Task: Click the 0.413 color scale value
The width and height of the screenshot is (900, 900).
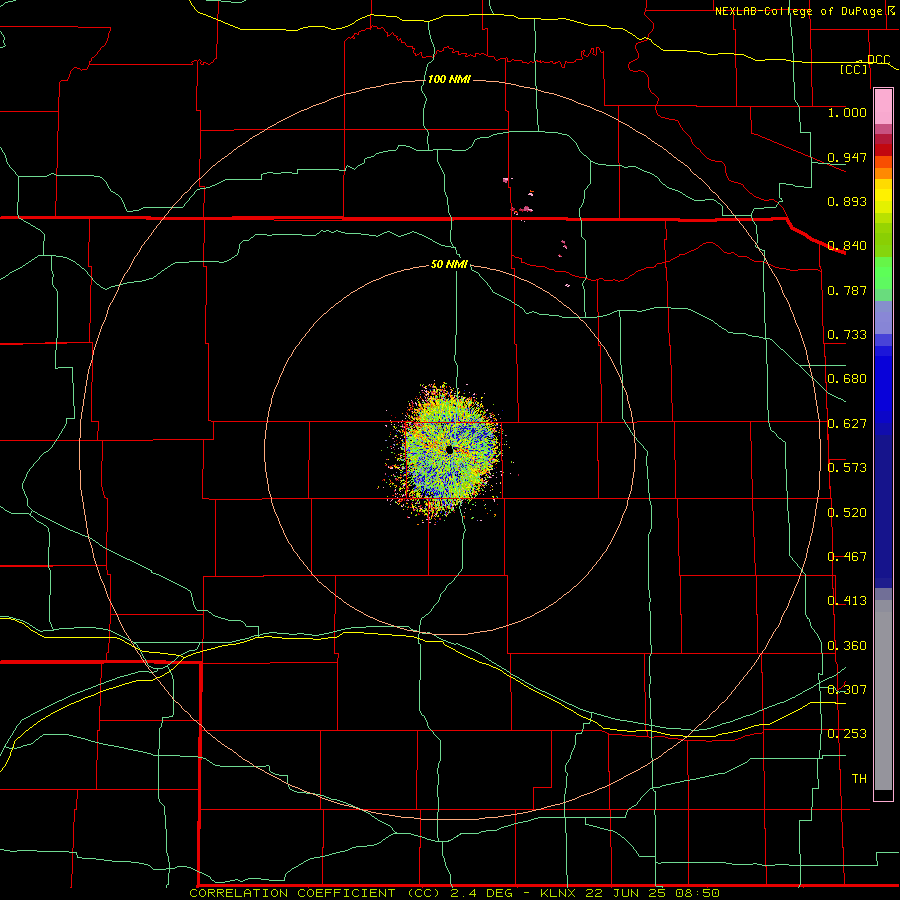Action: click(847, 601)
